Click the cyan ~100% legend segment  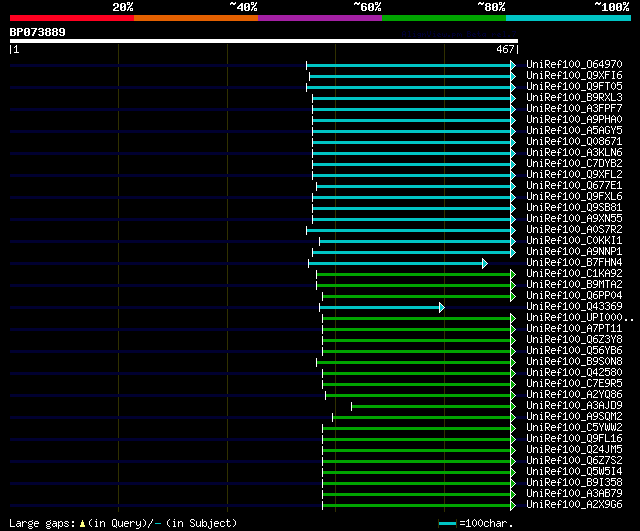coord(568,18)
